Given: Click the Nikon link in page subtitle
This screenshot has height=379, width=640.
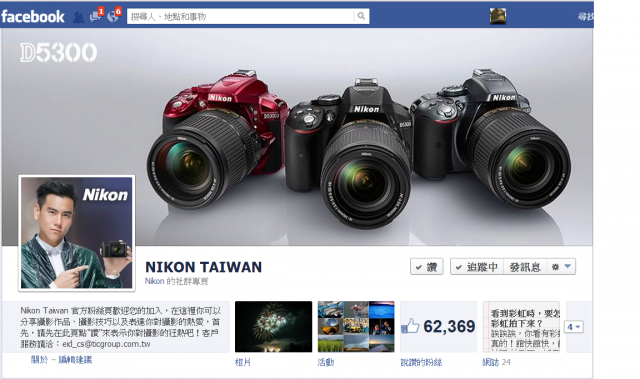Looking at the screenshot, I should pyautogui.click(x=154, y=281).
